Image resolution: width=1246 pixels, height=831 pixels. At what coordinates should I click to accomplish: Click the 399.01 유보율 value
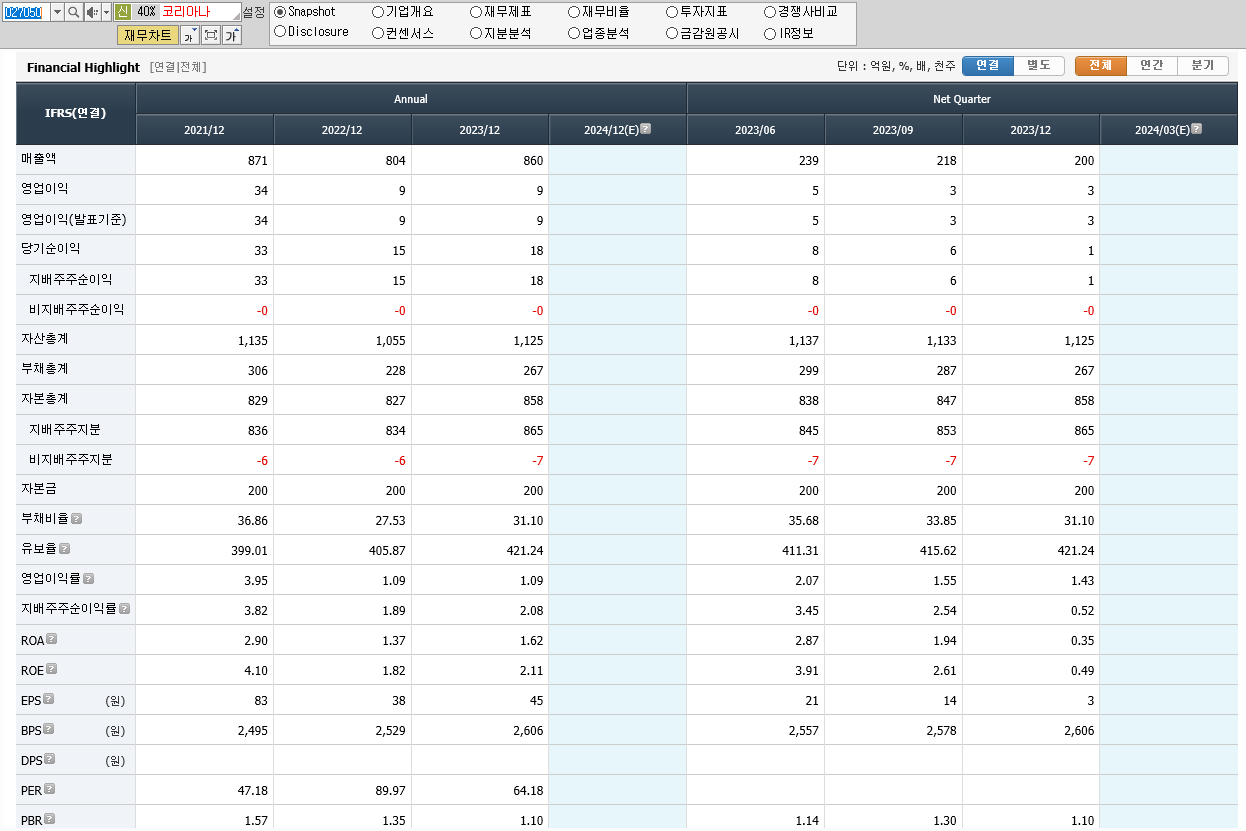(250, 551)
